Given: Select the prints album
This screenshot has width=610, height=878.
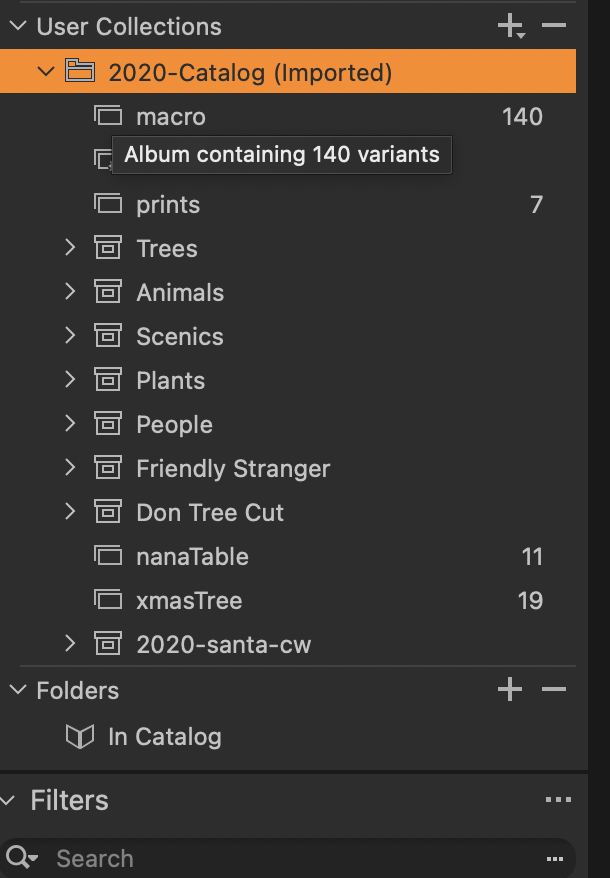Looking at the screenshot, I should pos(168,204).
